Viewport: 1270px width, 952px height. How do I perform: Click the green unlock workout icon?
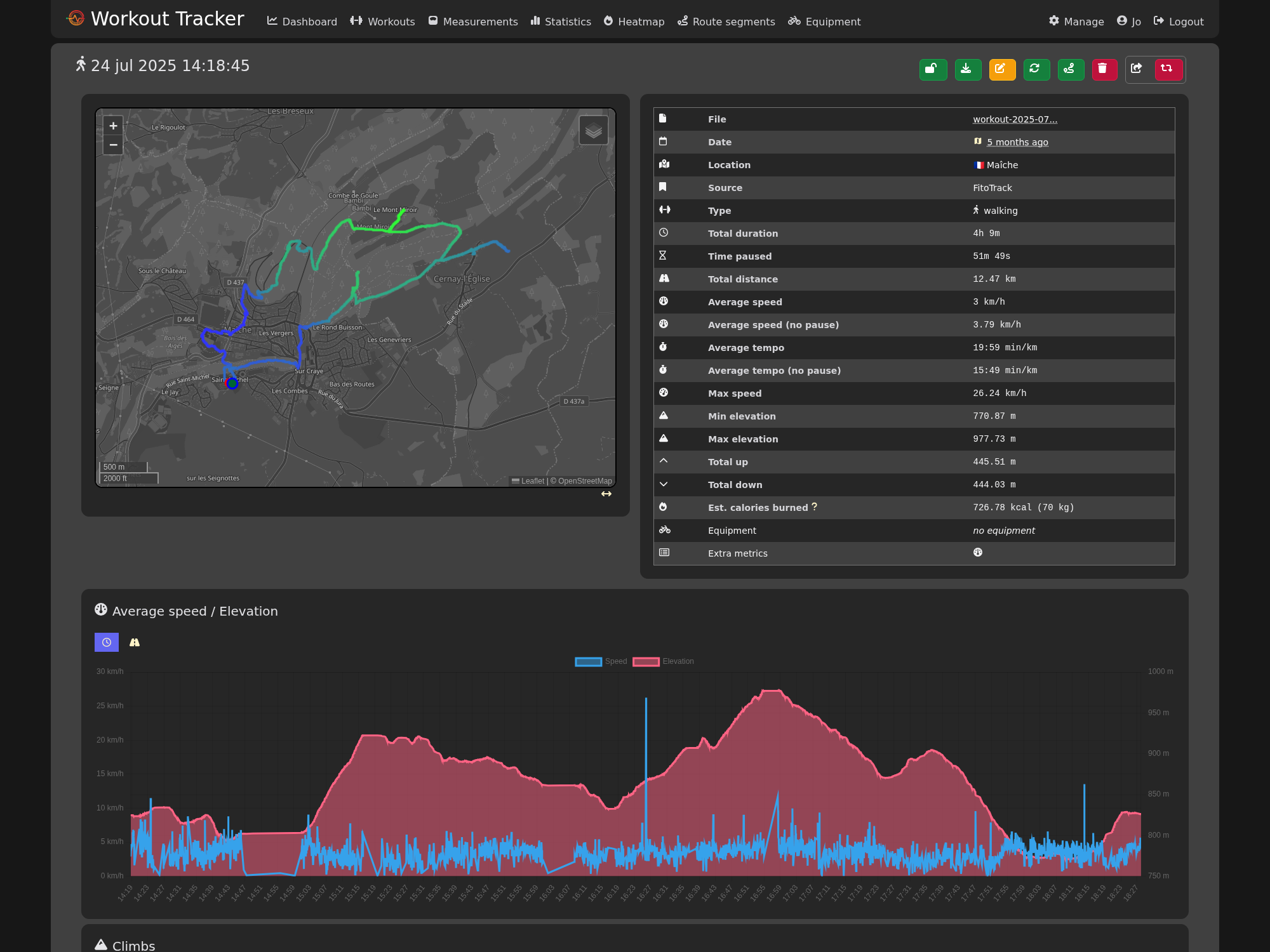pos(933,69)
